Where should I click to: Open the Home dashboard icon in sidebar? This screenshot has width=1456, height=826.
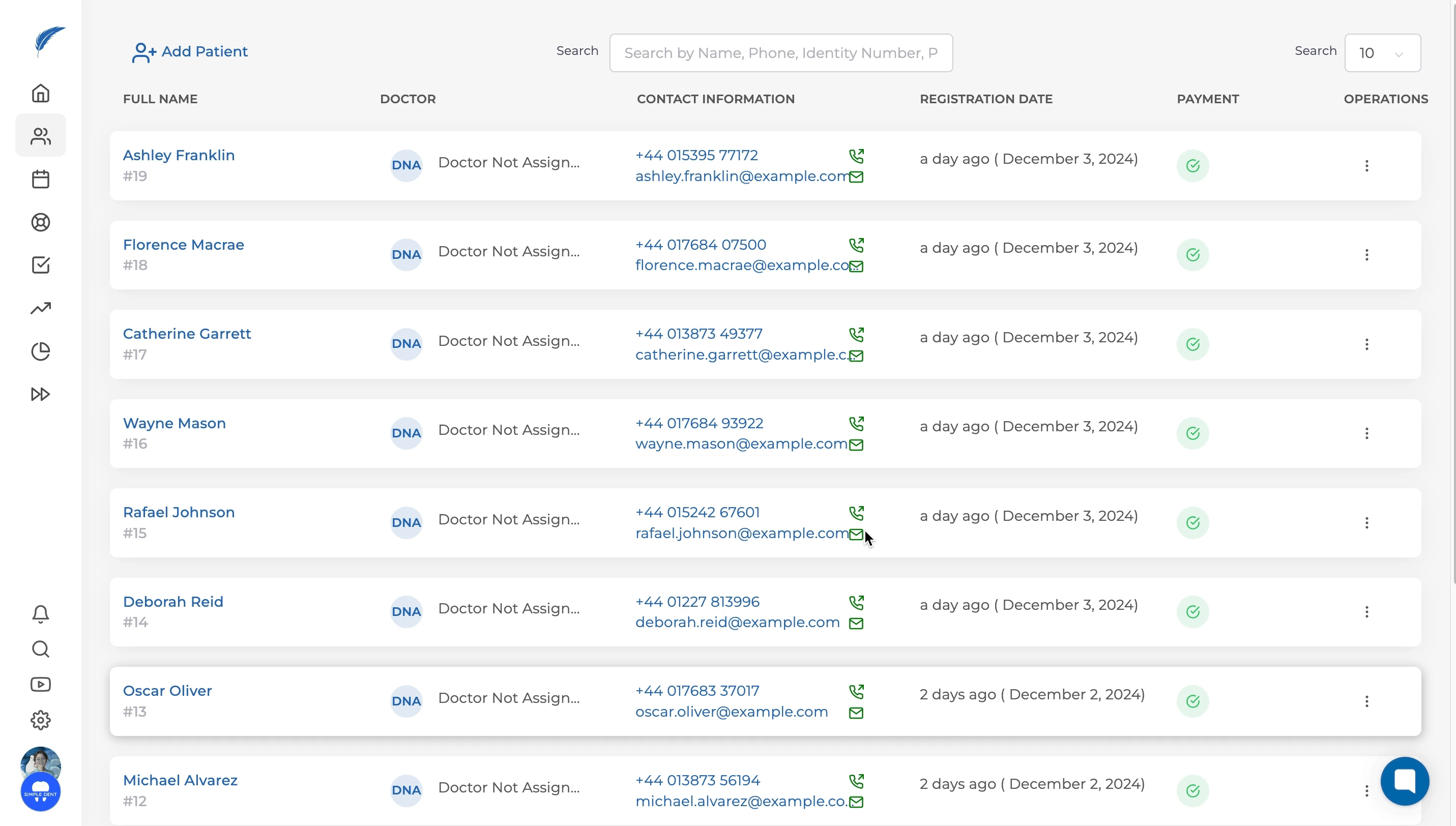[40, 93]
